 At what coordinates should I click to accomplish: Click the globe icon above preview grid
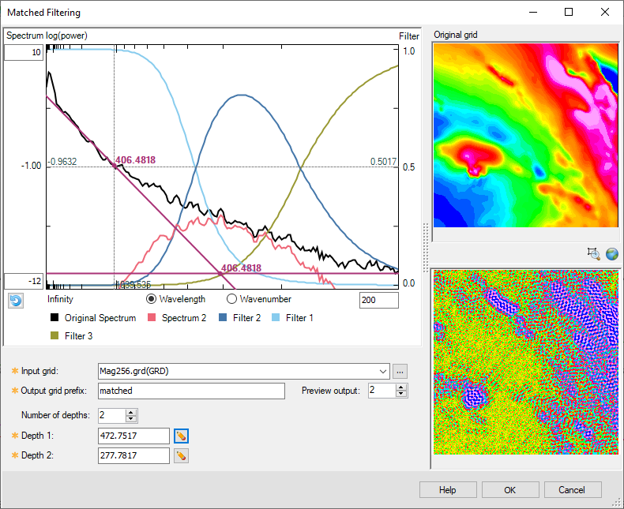[611, 255]
